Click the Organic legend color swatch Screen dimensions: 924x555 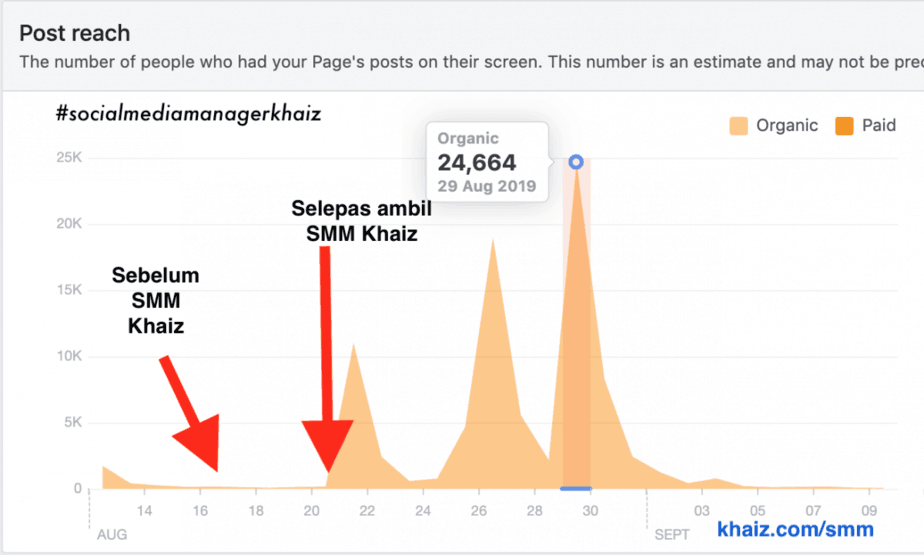point(739,126)
